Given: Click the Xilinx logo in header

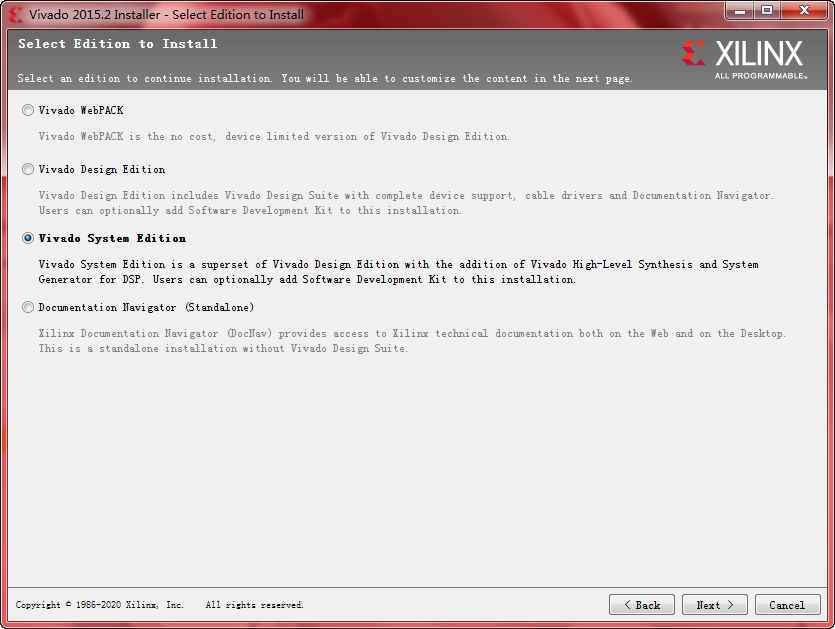Looking at the screenshot, I should click(744, 59).
